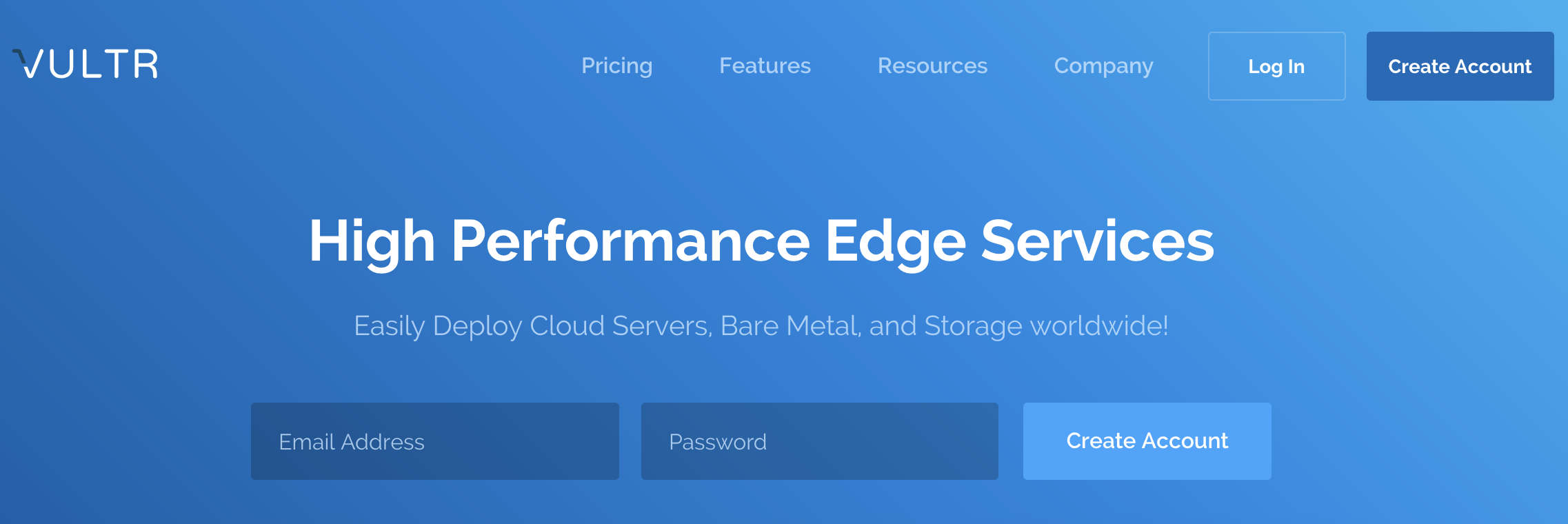Click the Log In button

(x=1276, y=66)
